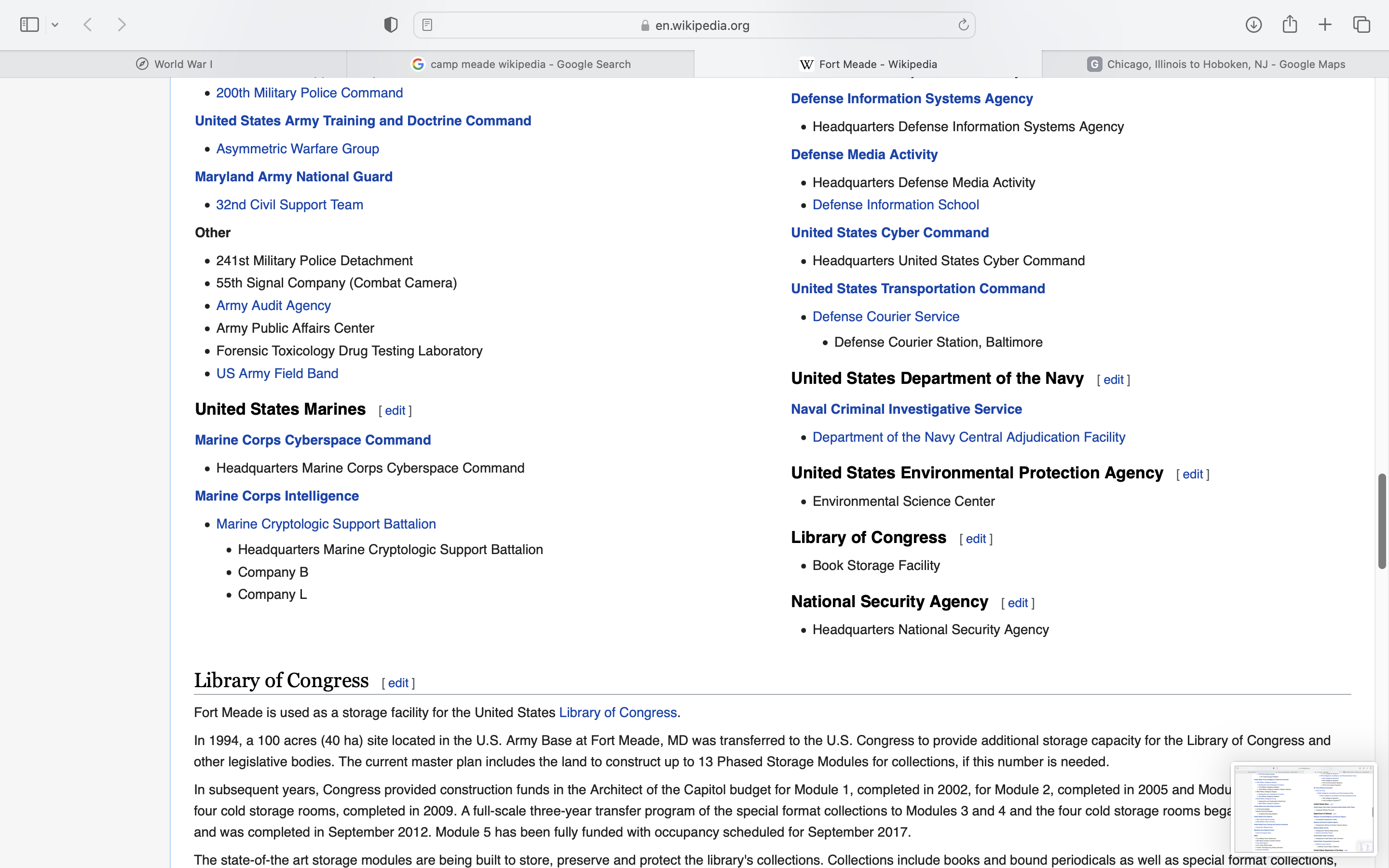Go forward with the forward arrow
This screenshot has width=1389, height=868.
click(x=122, y=25)
